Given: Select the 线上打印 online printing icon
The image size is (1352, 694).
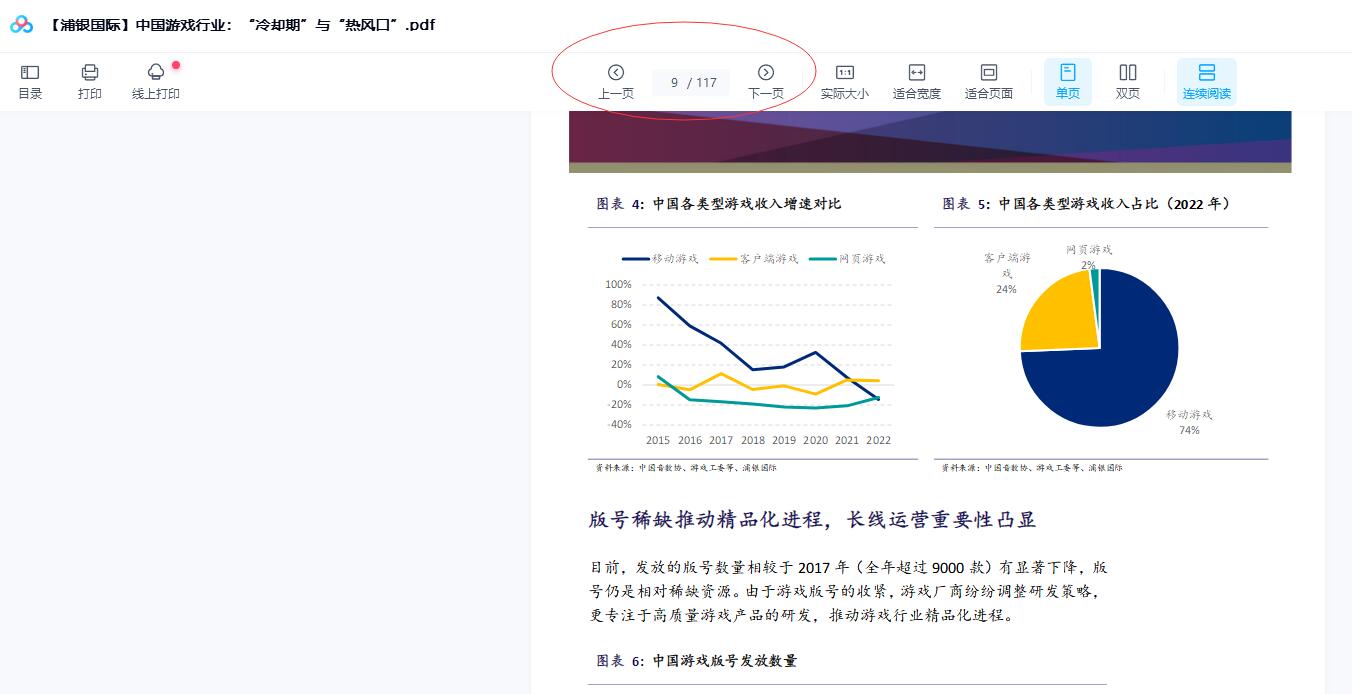Looking at the screenshot, I should 155,80.
